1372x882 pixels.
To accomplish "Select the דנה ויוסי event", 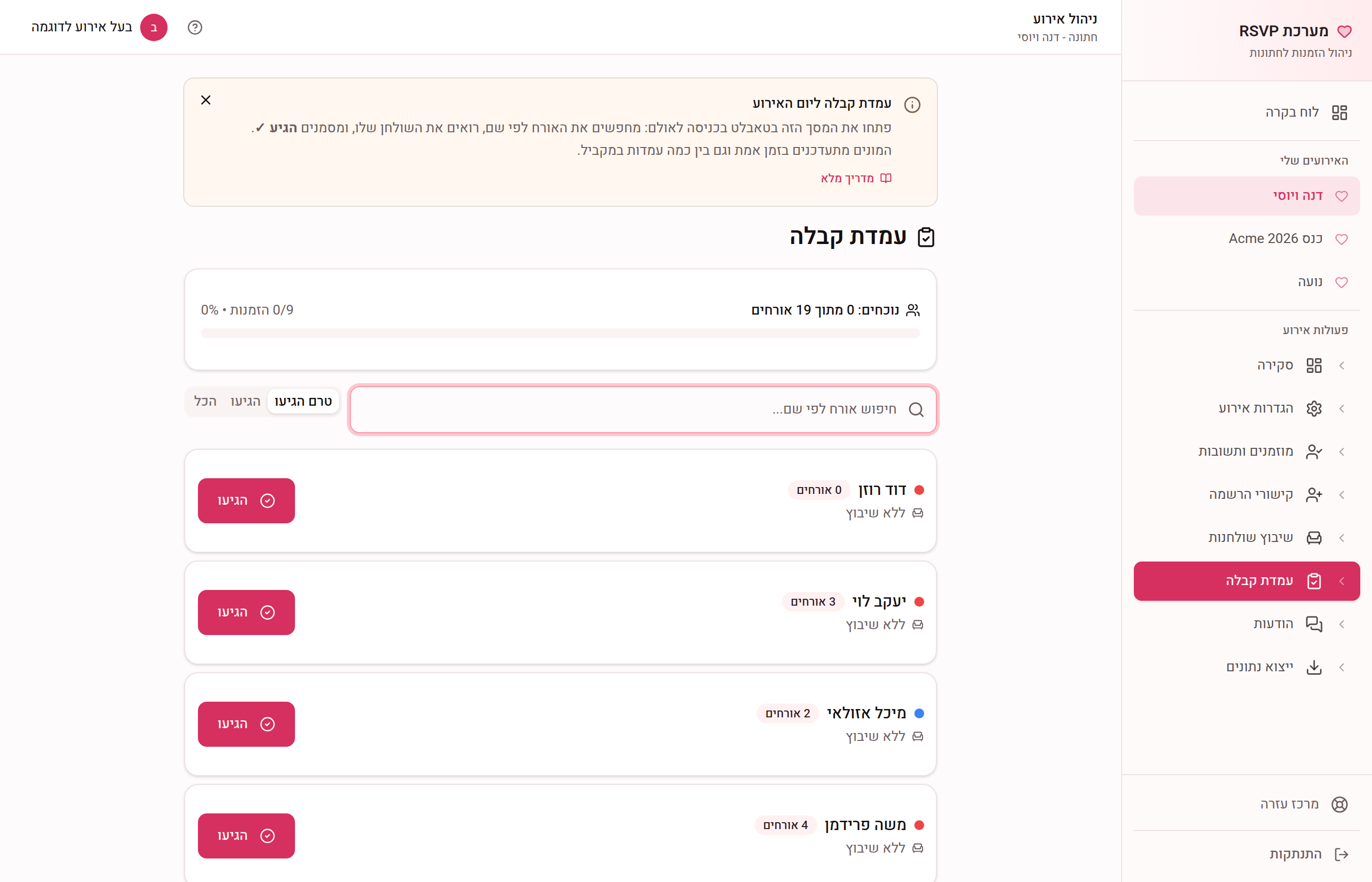I will 1247,196.
